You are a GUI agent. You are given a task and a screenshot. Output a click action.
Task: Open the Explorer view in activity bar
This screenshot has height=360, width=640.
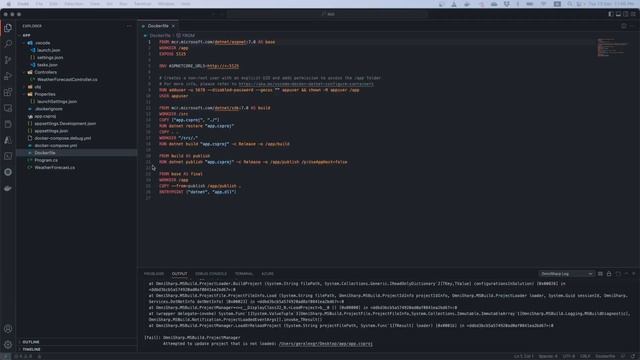8,28
